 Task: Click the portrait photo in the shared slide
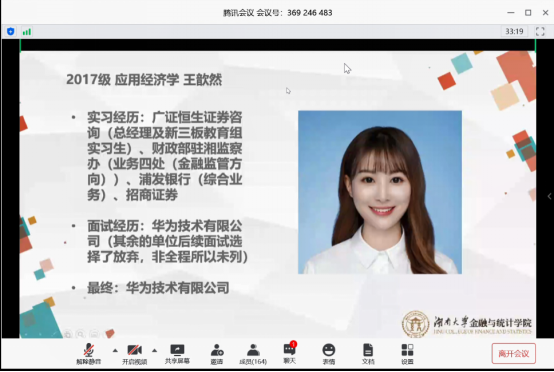(x=380, y=192)
